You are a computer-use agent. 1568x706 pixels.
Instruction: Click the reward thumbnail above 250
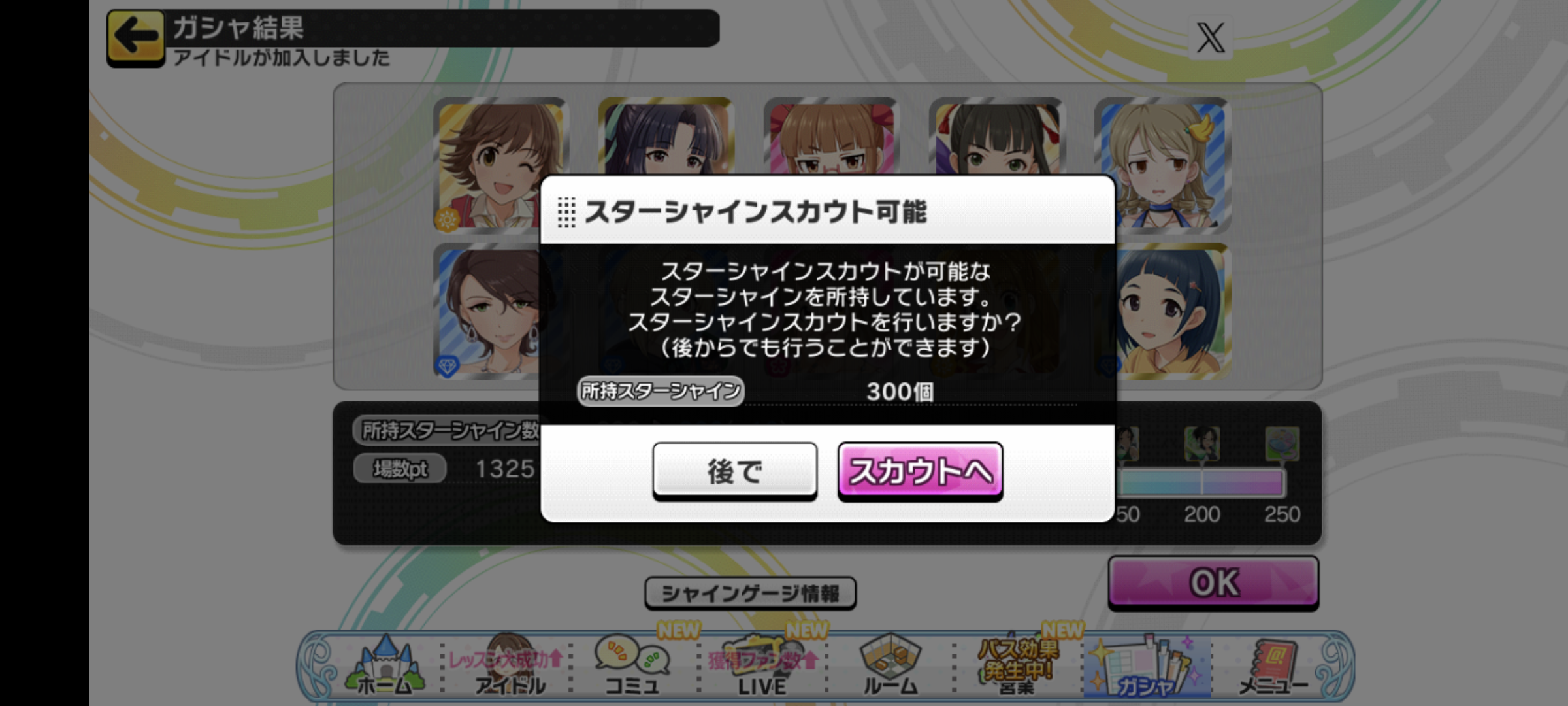click(x=1282, y=443)
